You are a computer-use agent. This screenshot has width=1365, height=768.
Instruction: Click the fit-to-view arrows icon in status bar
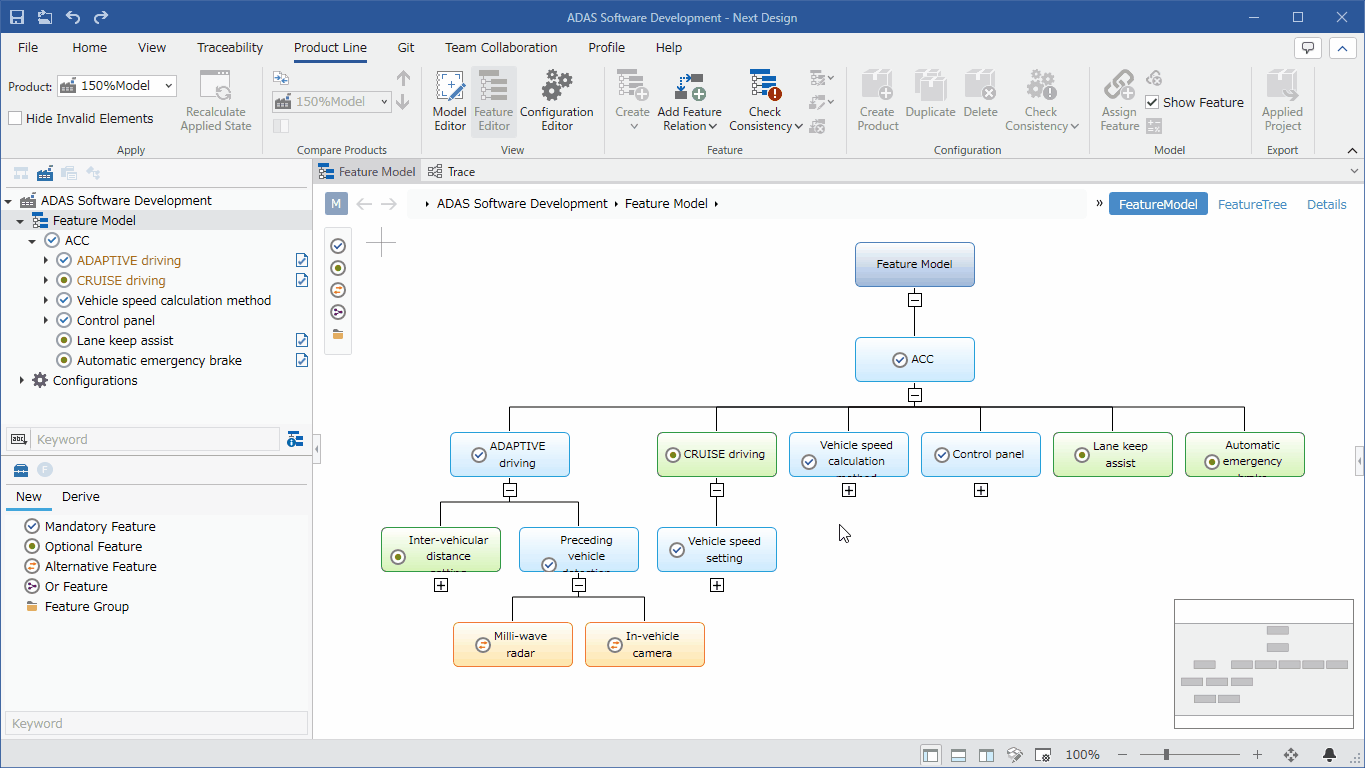pyautogui.click(x=1290, y=755)
